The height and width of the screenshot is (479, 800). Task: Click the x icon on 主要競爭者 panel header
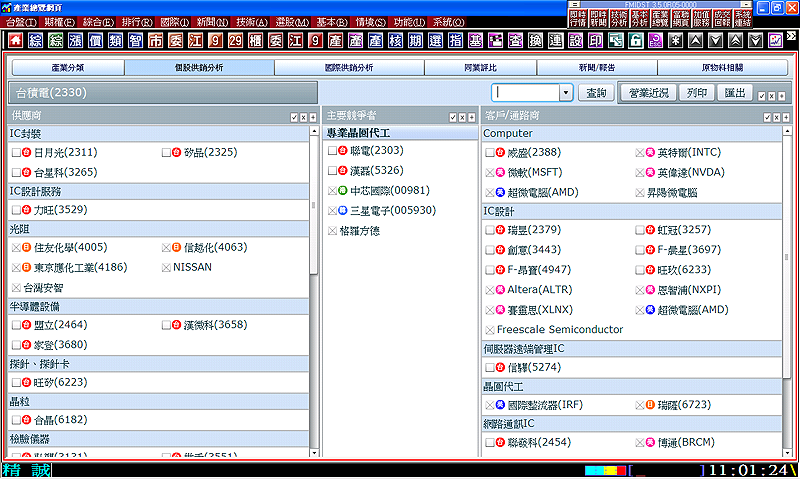click(462, 117)
